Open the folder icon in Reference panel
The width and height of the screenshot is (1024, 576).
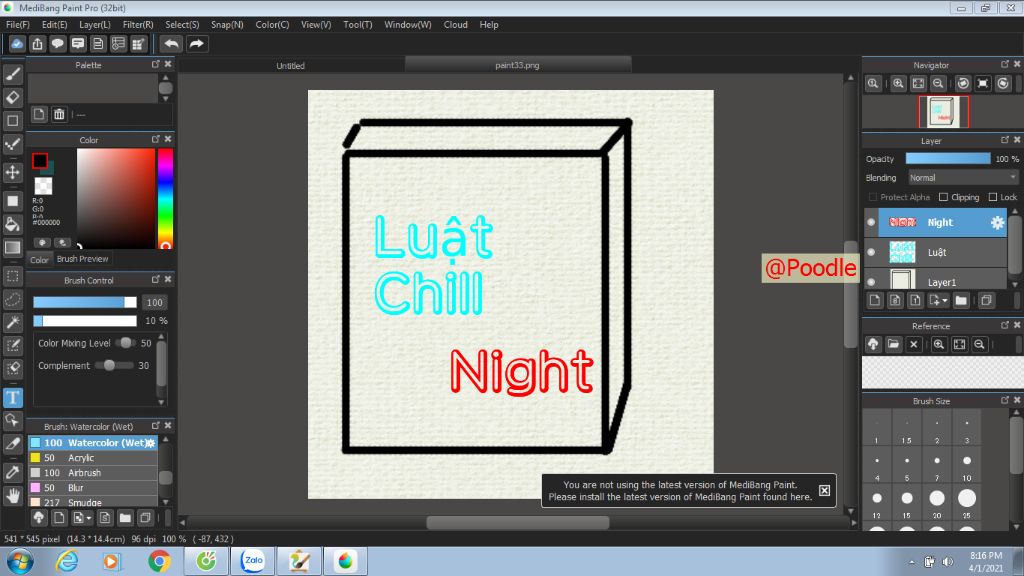pos(893,344)
